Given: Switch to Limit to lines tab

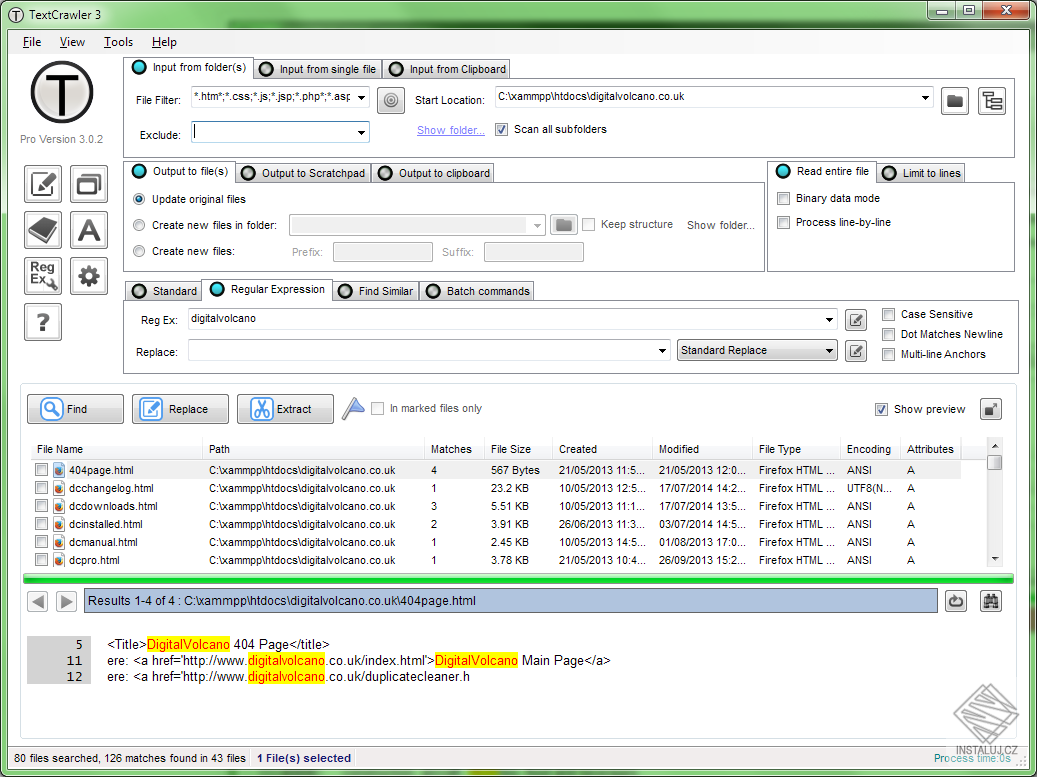Looking at the screenshot, I should [x=922, y=173].
